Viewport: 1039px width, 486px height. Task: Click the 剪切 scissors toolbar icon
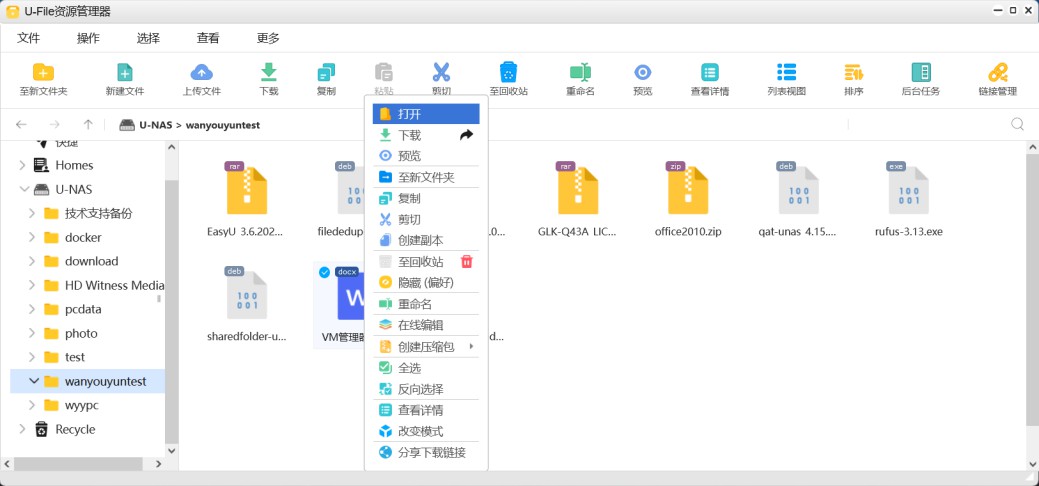pos(441,72)
